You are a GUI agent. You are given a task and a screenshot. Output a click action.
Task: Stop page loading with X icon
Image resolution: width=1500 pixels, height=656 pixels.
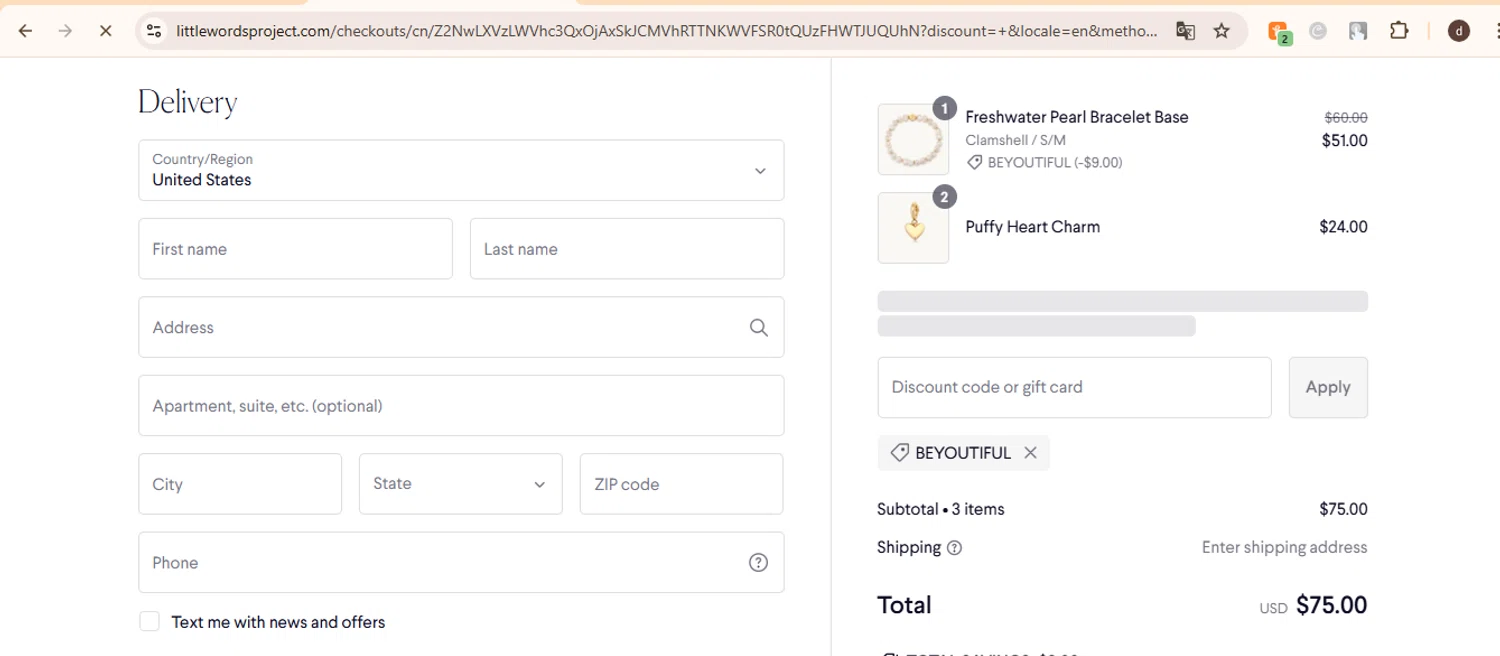click(105, 31)
